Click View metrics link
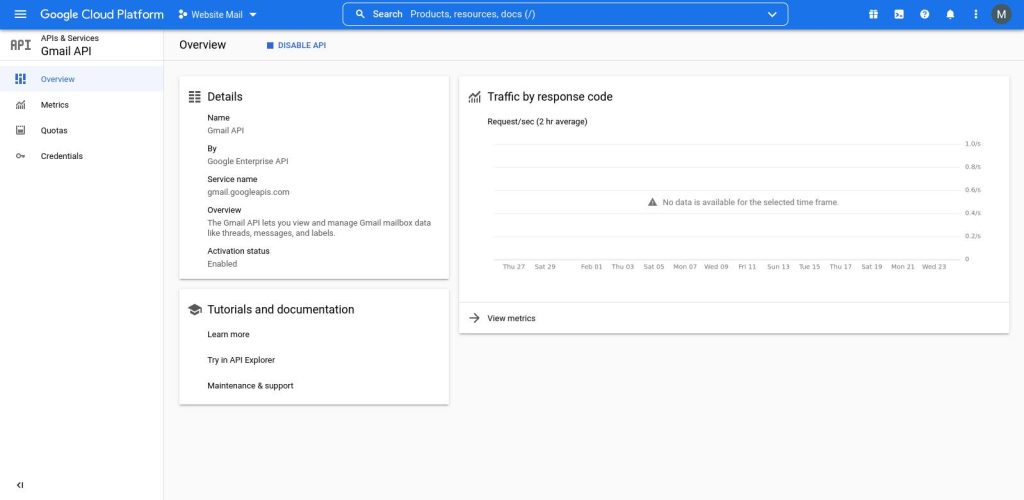 (511, 319)
